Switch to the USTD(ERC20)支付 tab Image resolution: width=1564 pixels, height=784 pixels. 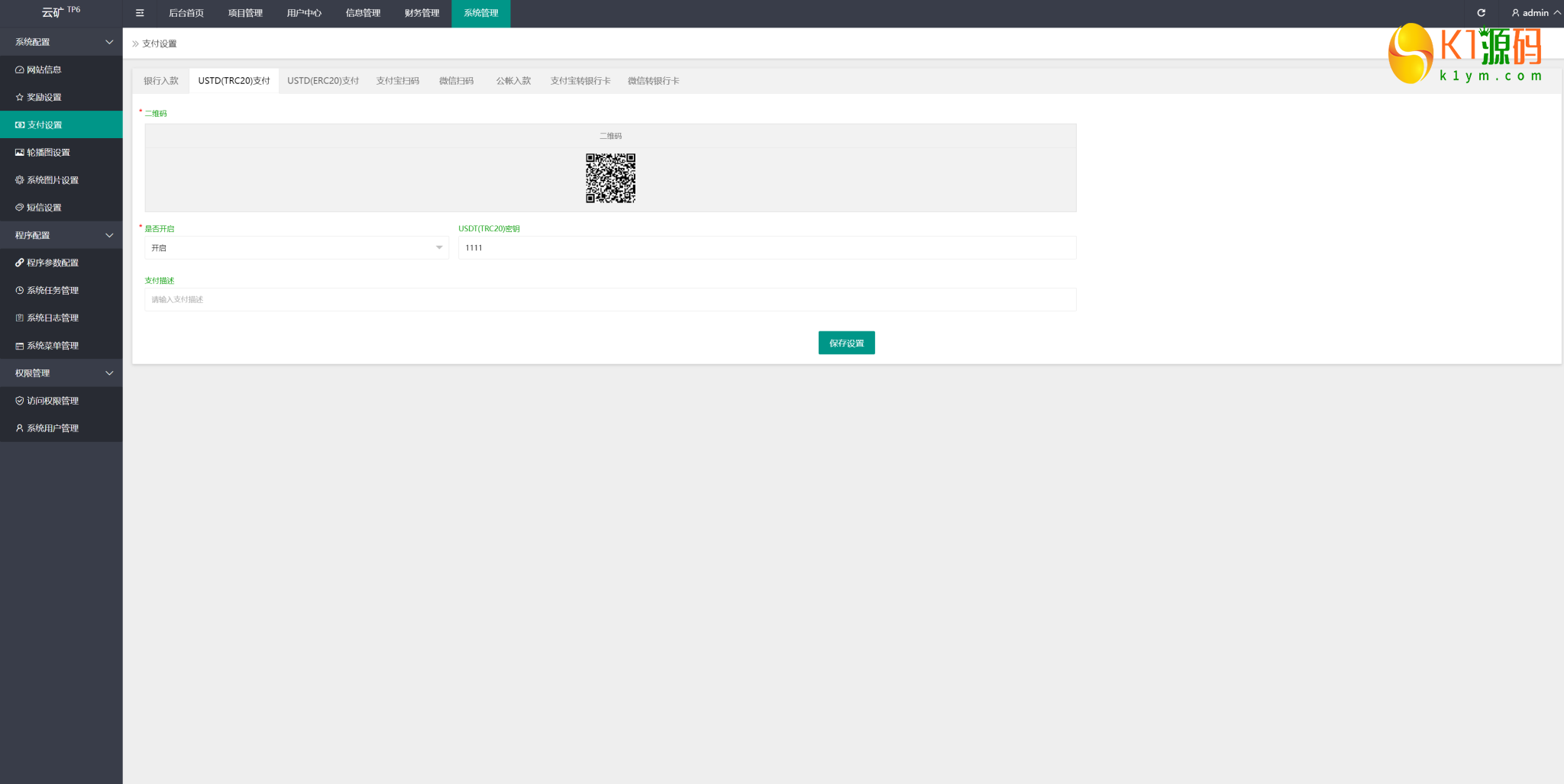coord(323,81)
